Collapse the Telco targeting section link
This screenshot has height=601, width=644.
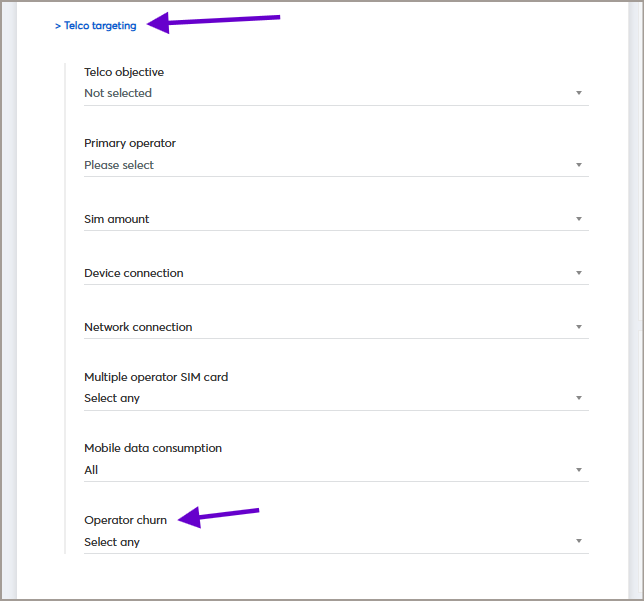coord(96,26)
